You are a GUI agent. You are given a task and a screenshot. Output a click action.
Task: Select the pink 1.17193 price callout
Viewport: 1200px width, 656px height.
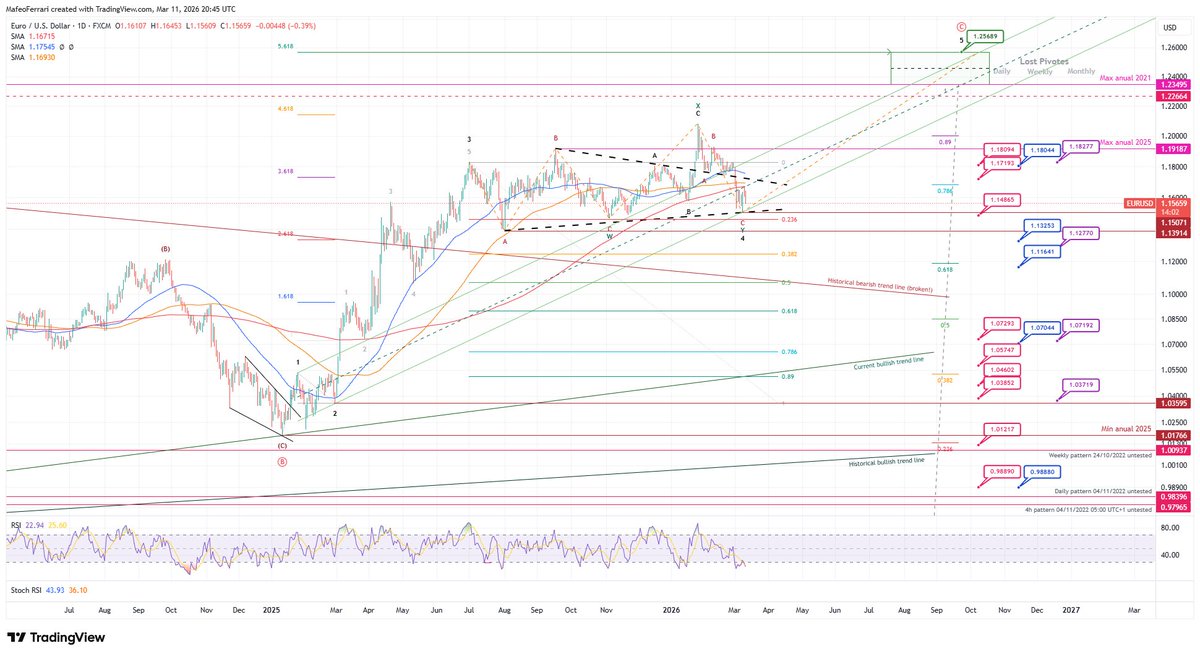pyautogui.click(x=1000, y=161)
